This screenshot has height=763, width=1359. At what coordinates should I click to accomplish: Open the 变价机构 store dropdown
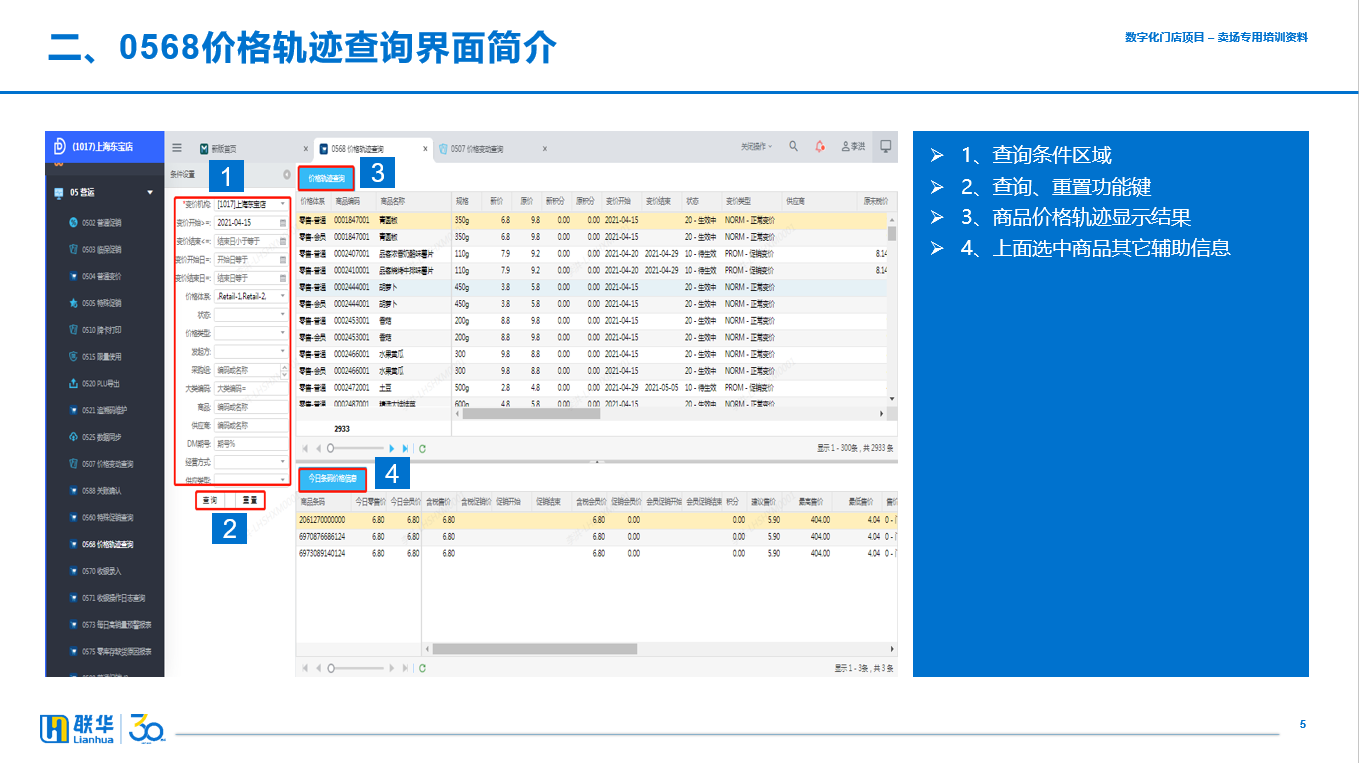283,204
